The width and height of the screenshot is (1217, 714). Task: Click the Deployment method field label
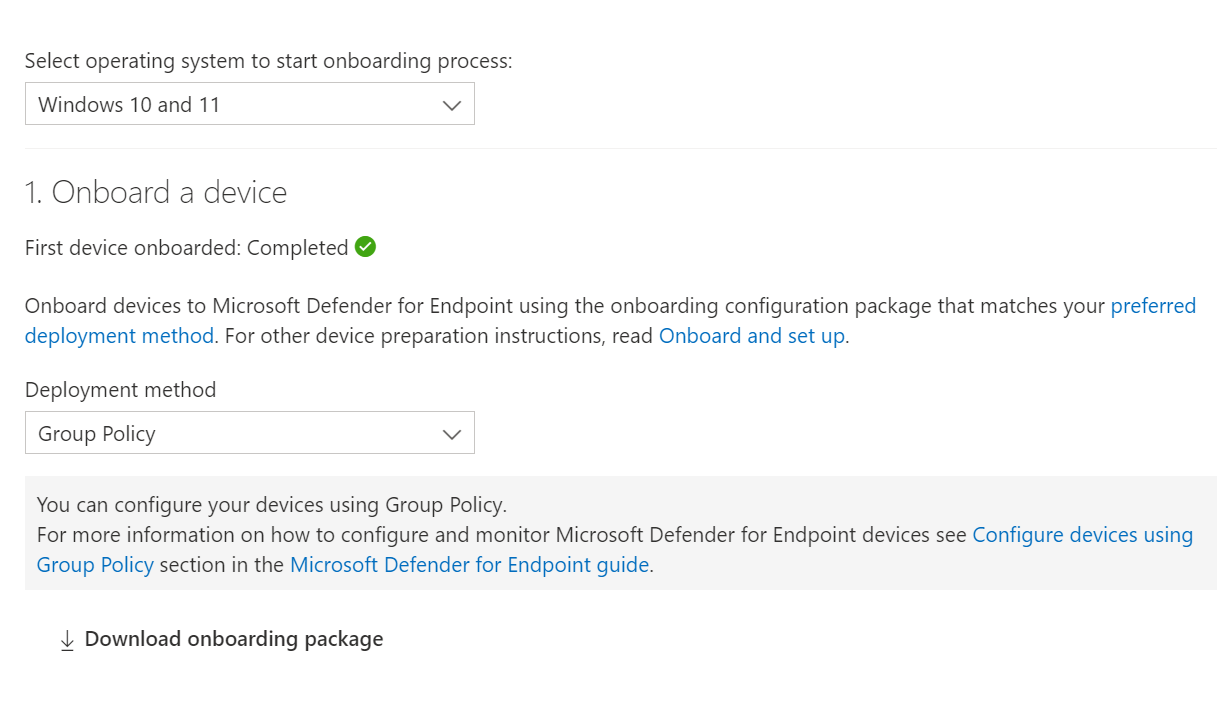[121, 389]
